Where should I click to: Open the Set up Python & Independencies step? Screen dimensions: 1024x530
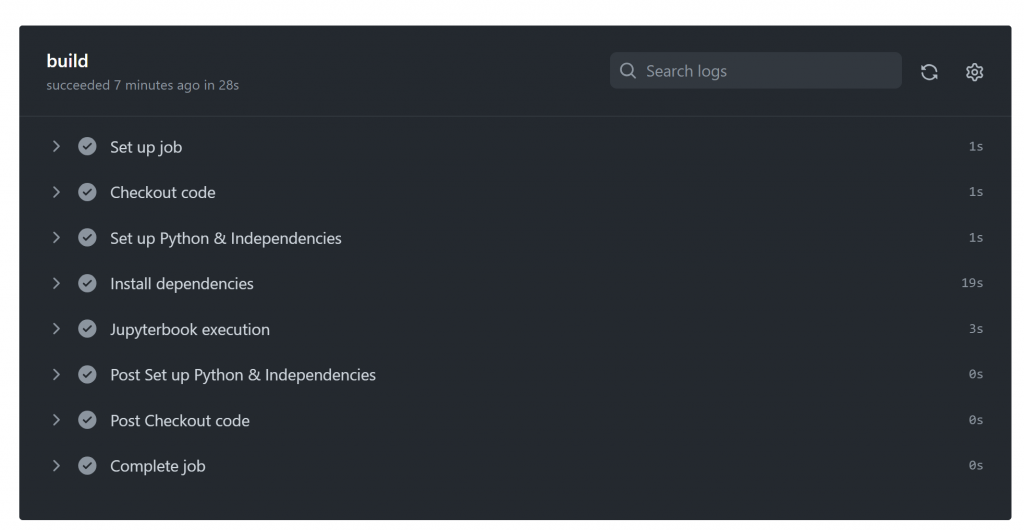click(x=225, y=238)
